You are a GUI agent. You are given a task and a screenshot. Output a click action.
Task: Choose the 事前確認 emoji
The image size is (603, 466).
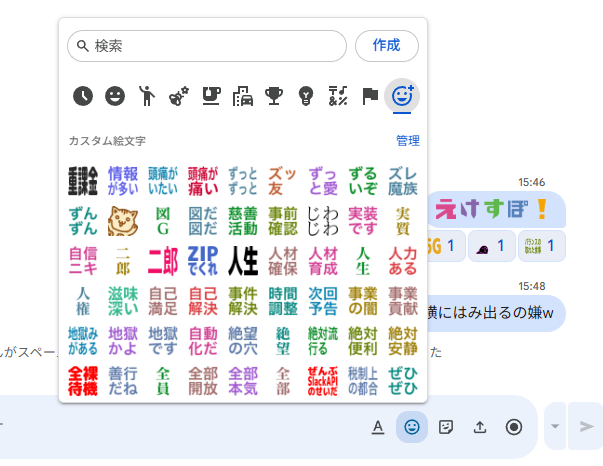[283, 221]
